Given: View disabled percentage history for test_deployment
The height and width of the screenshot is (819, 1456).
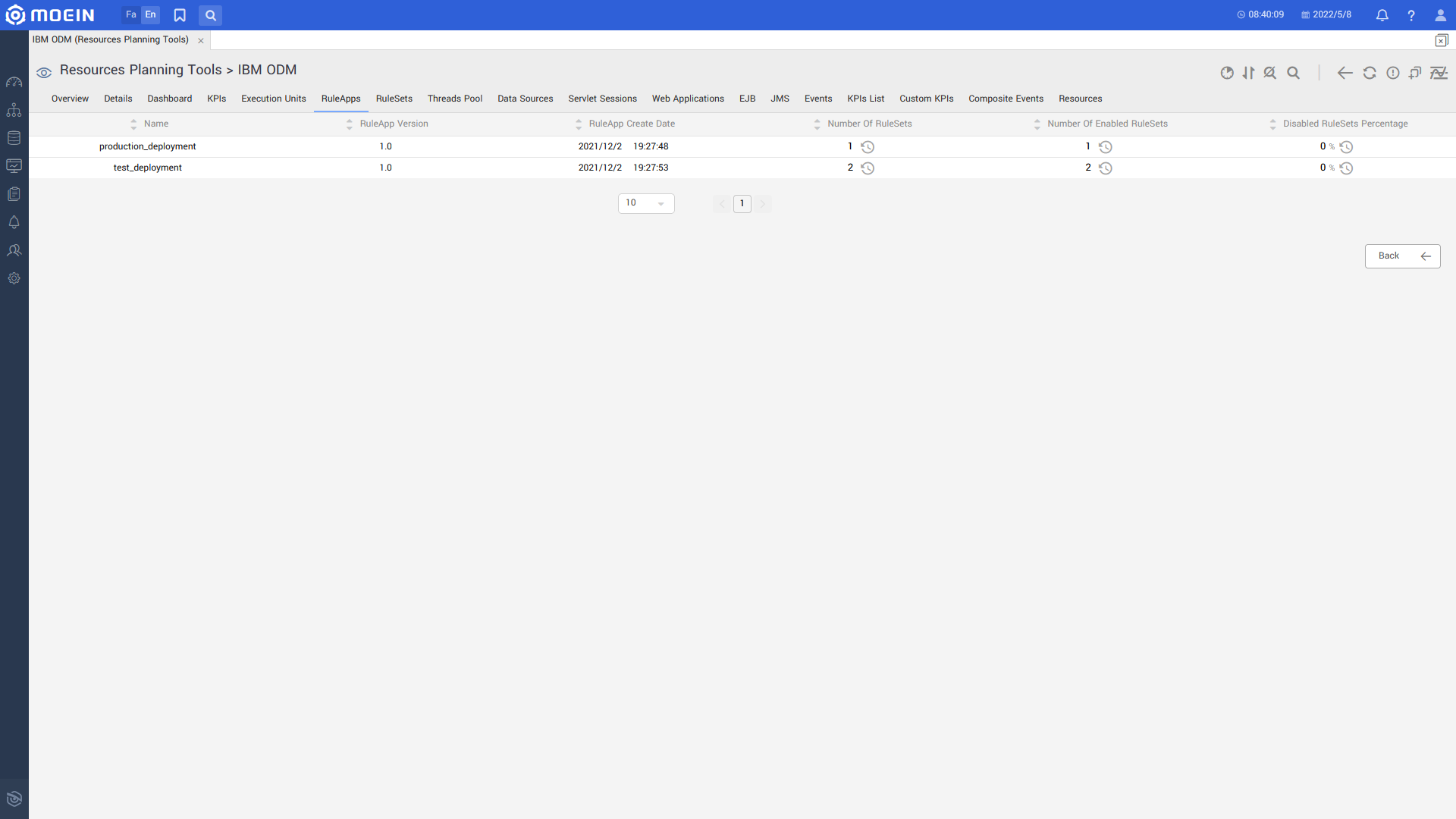Looking at the screenshot, I should 1346,168.
